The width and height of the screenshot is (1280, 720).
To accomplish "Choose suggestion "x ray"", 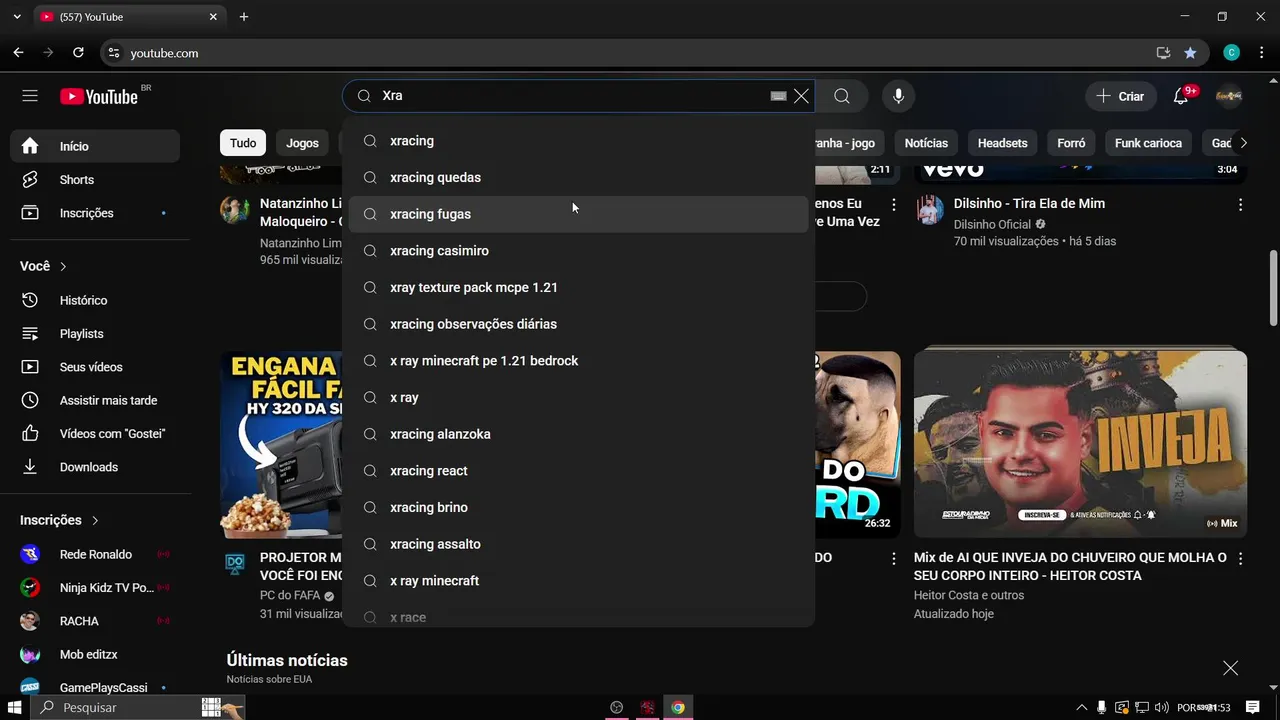I will (x=578, y=397).
